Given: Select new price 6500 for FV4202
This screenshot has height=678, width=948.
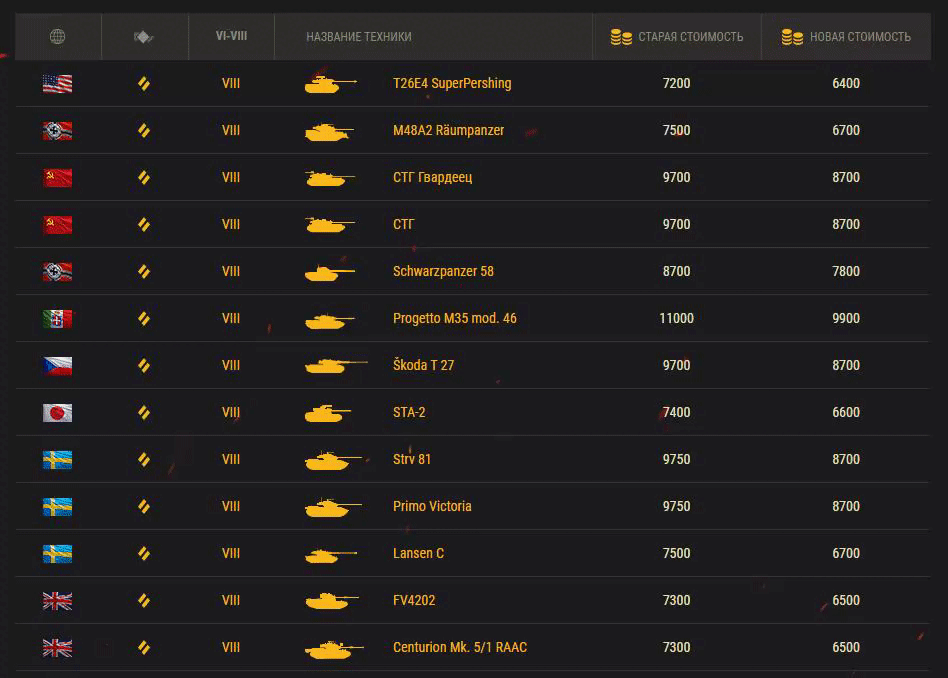Looking at the screenshot, I should point(846,601).
